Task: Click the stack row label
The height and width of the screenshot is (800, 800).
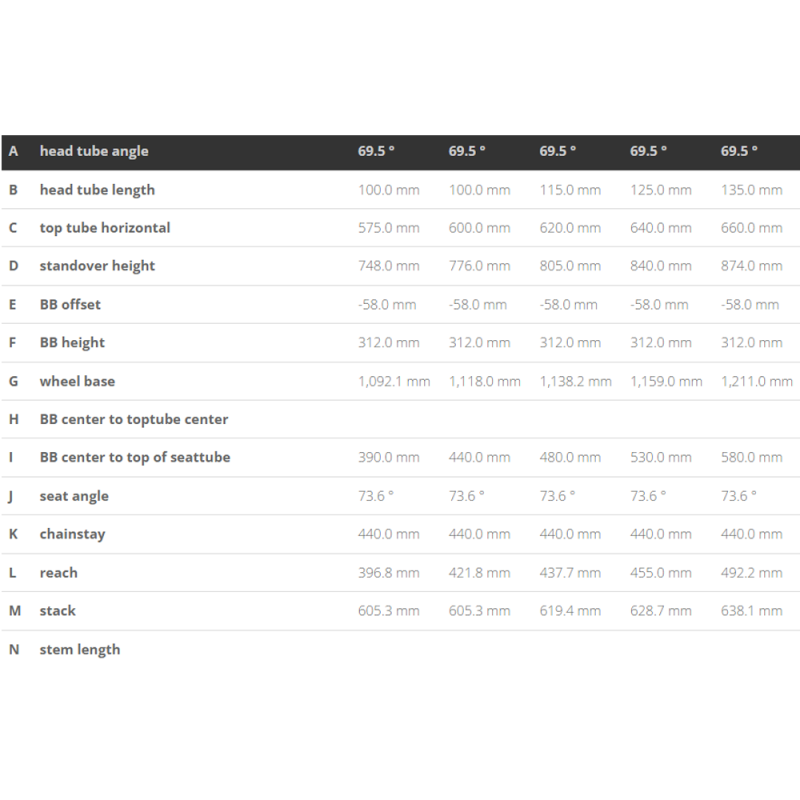Action: point(57,611)
